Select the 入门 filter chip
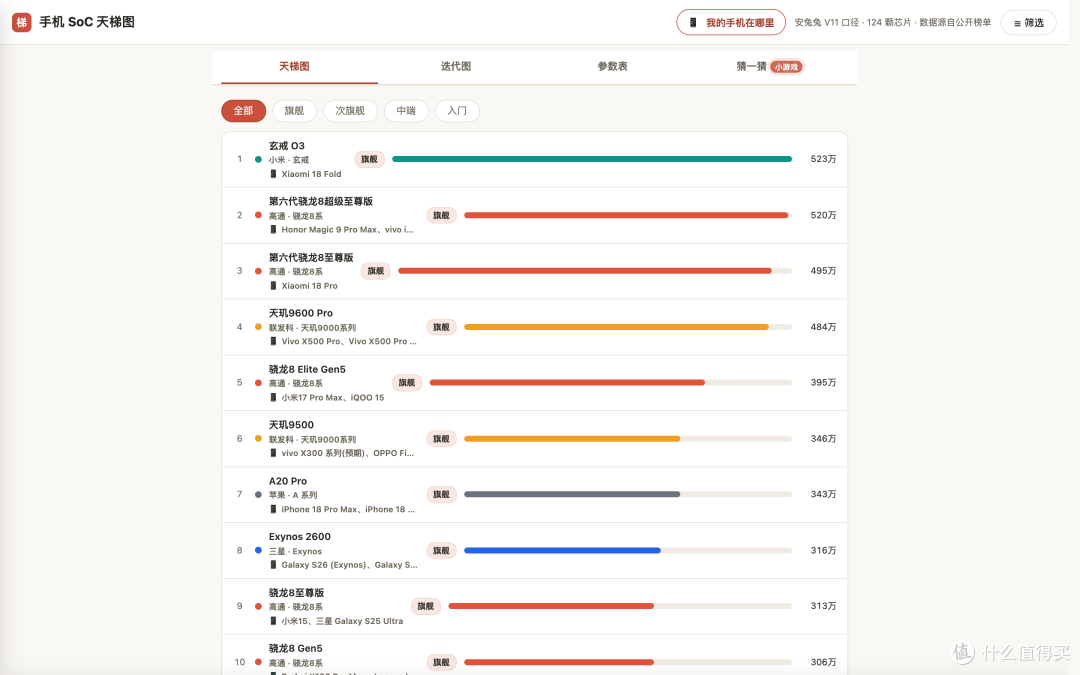Screen dimensions: 1080x675 click(457, 111)
